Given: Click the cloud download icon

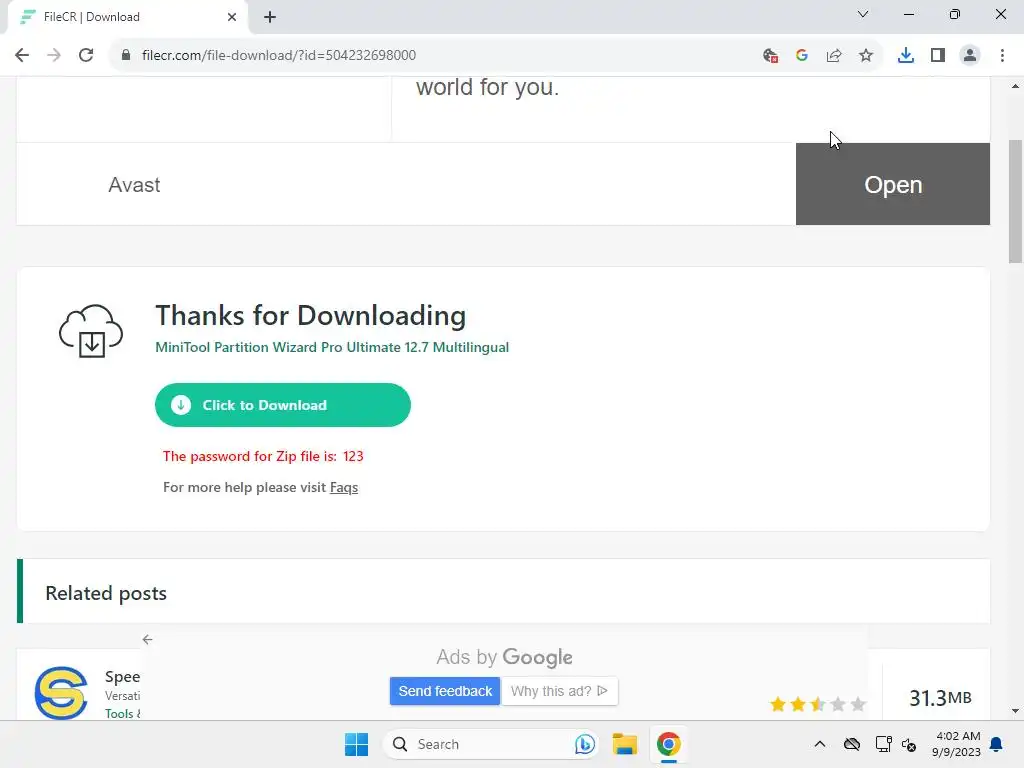Looking at the screenshot, I should point(91,331).
